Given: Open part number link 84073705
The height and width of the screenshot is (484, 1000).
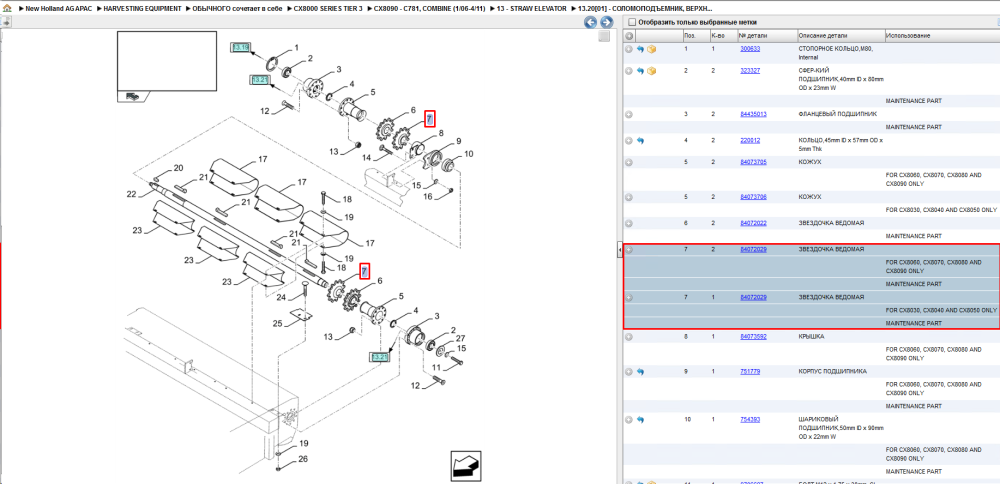Looking at the screenshot, I should point(753,162).
